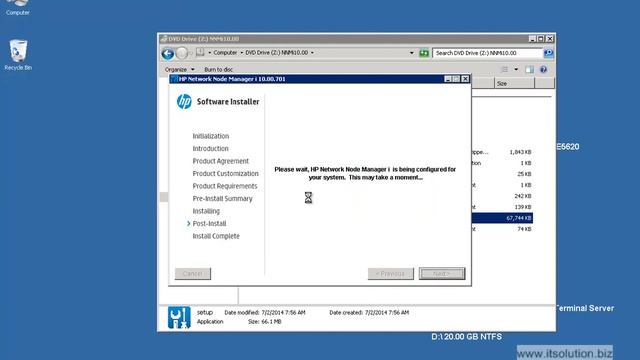Viewport: 640px width, 360px height.
Task: Open the Recycle Bin desktop icon
Action: 18,55
